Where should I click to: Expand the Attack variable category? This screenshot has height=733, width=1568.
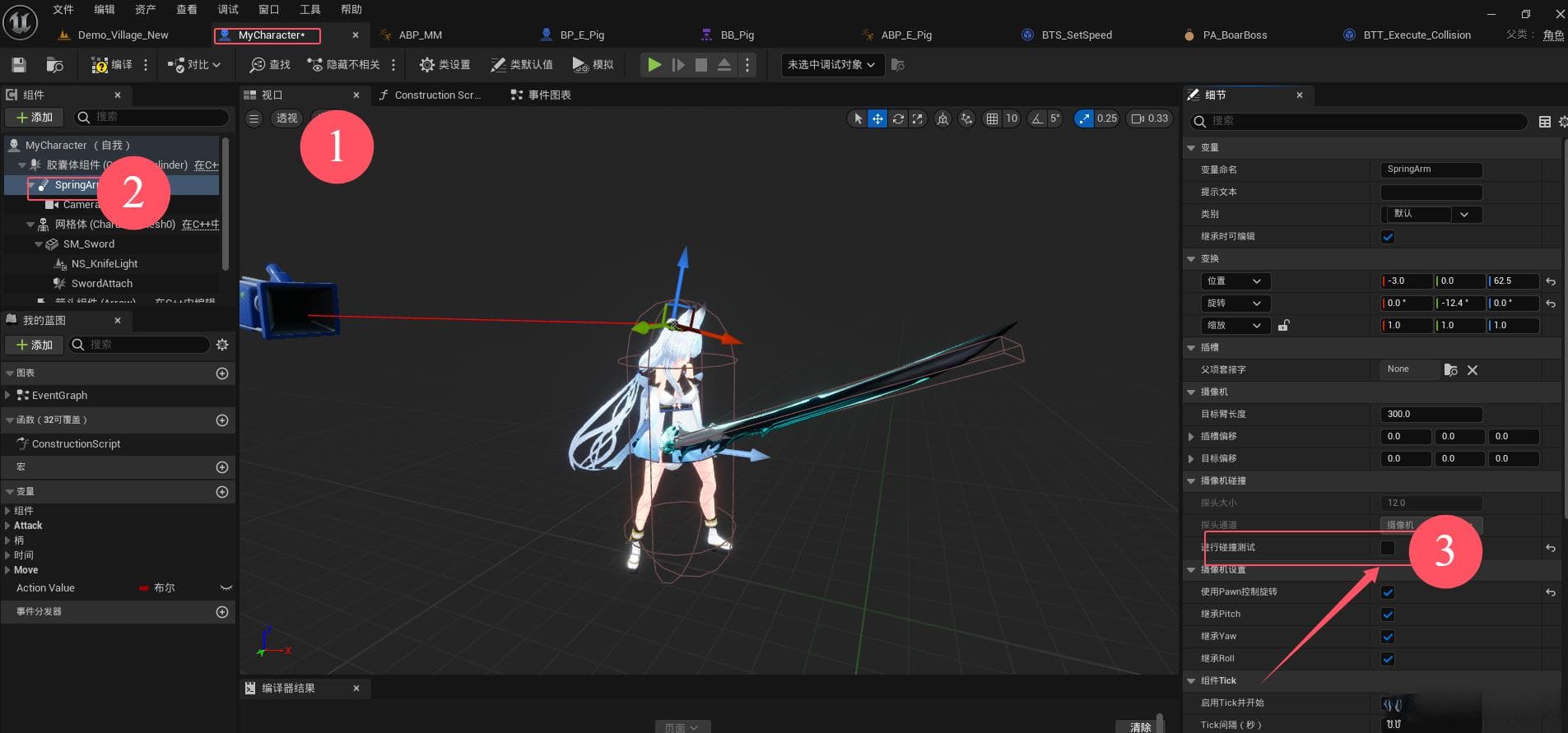tap(8, 526)
